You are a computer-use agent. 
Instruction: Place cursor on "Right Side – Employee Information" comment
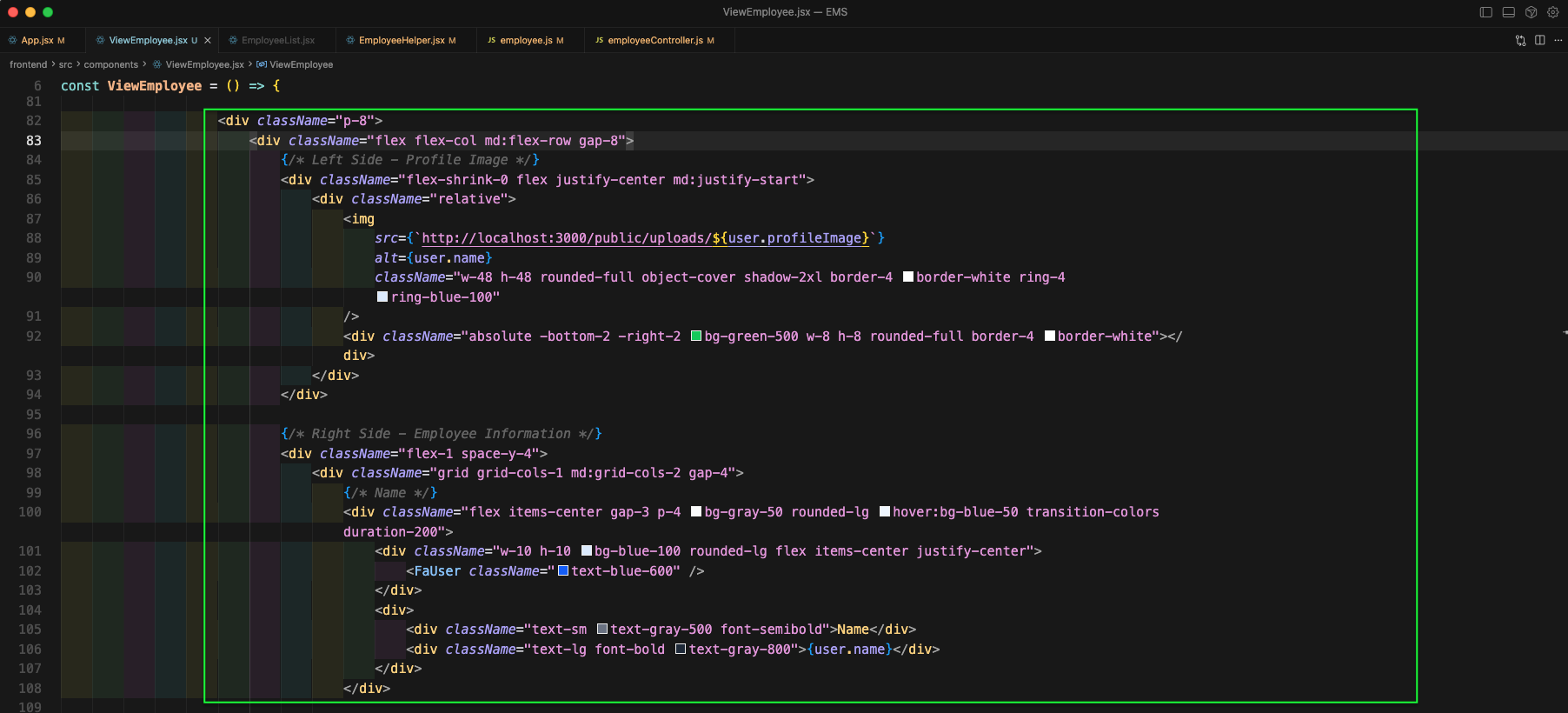tap(441, 433)
